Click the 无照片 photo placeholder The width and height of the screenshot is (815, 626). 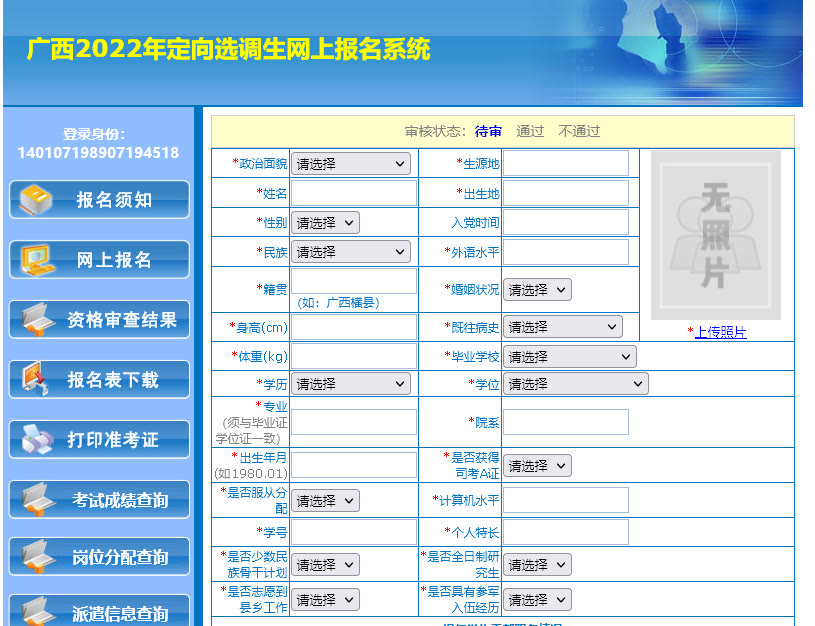pos(716,235)
